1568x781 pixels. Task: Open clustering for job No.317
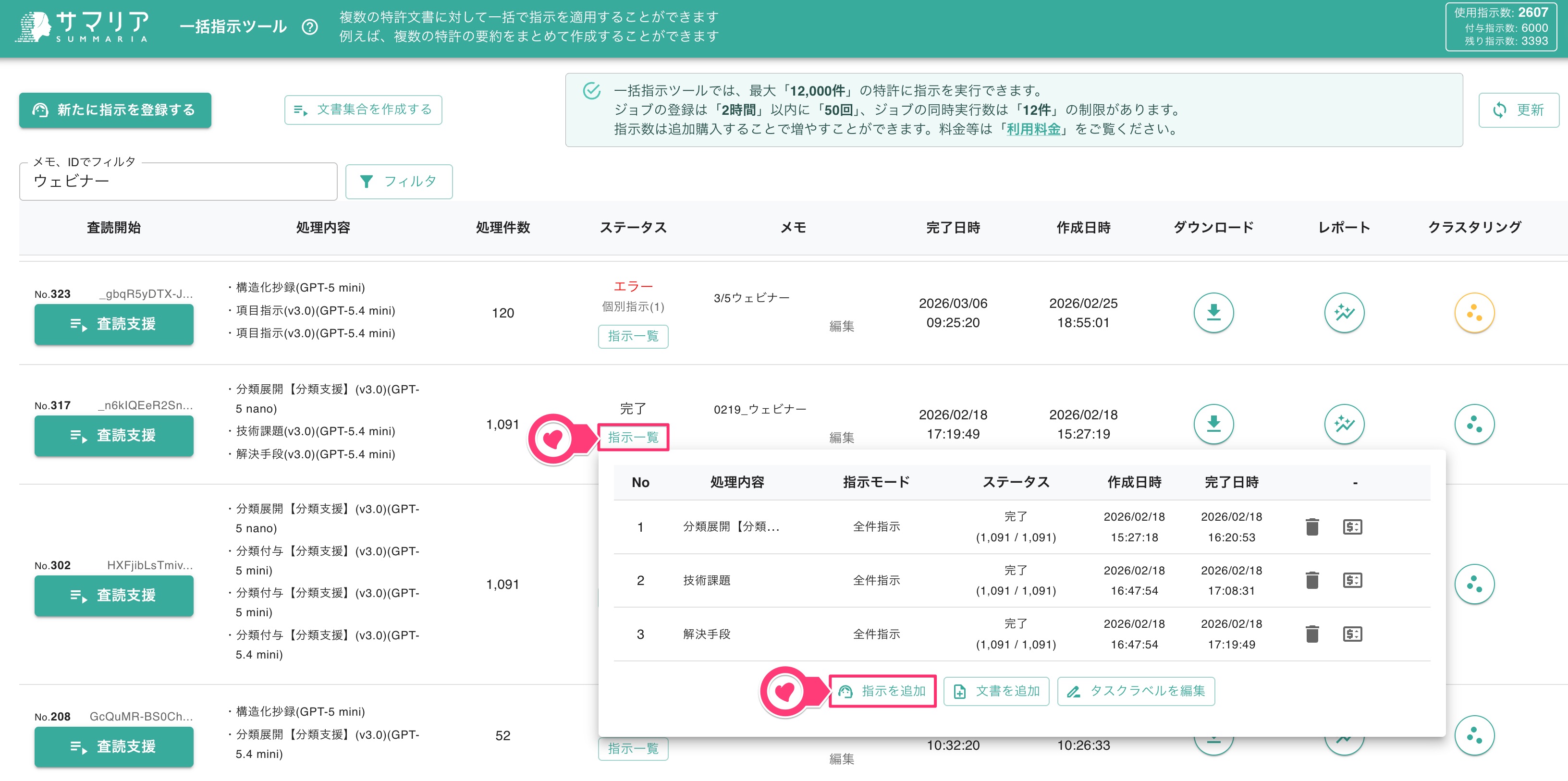click(1474, 424)
